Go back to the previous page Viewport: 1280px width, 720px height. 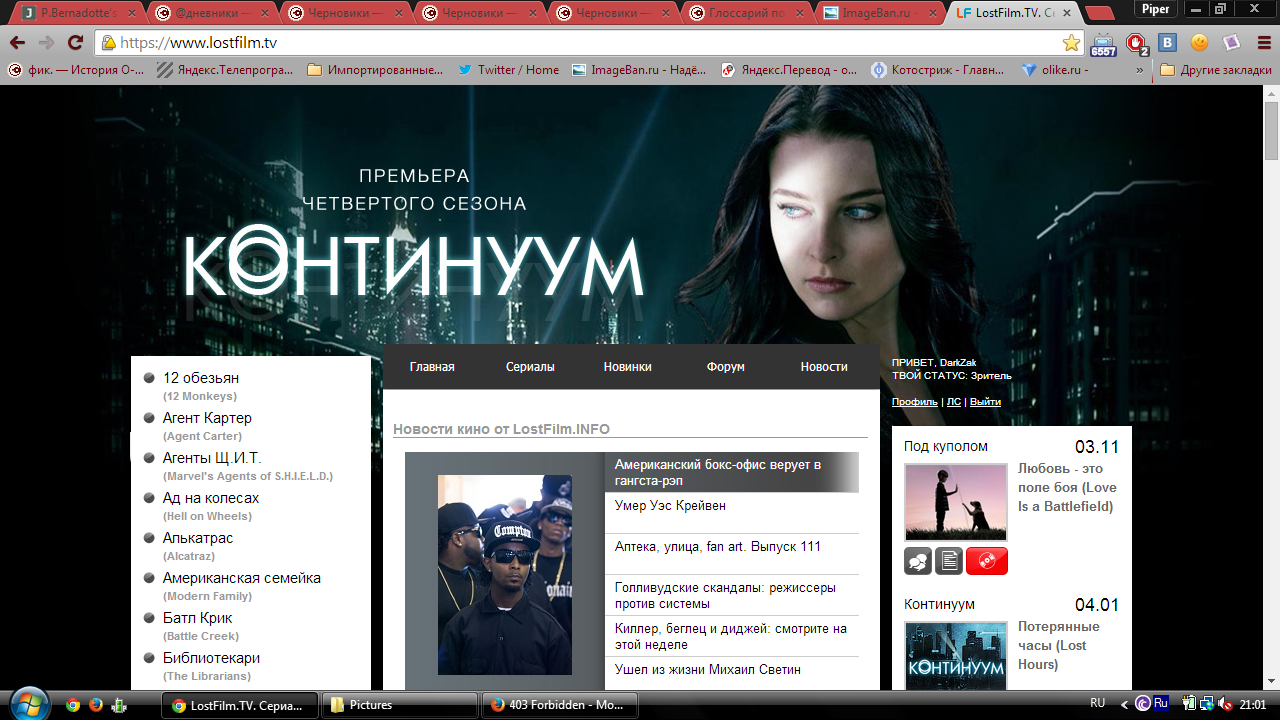pos(17,43)
